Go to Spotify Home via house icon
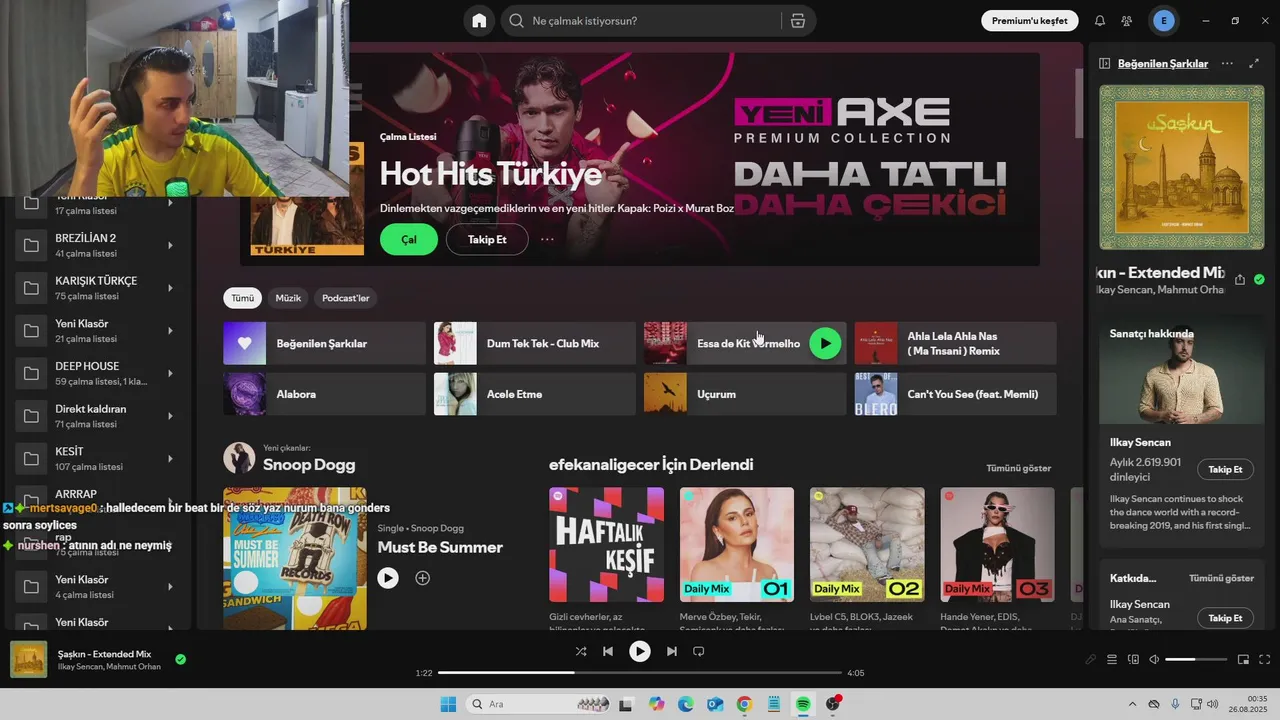The width and height of the screenshot is (1280, 720). [x=479, y=20]
